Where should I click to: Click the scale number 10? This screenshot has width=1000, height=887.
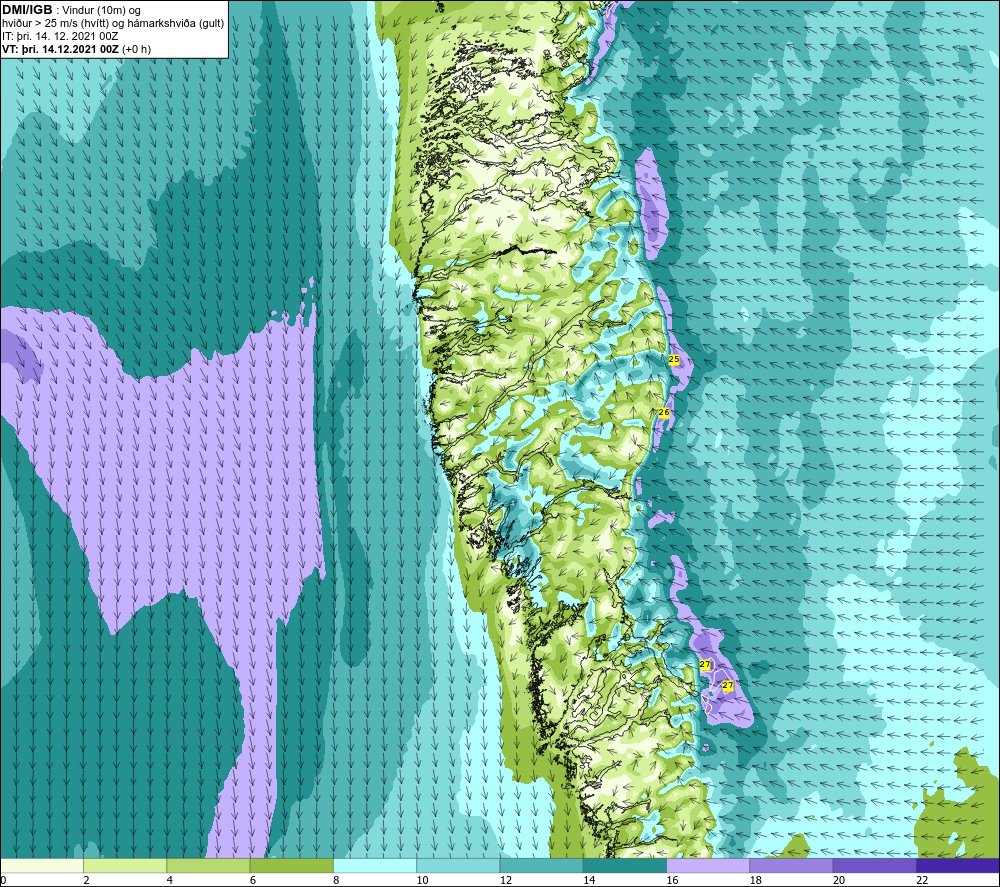click(x=422, y=881)
